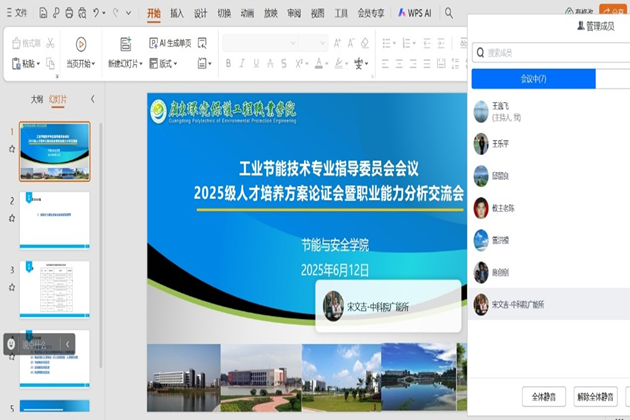
Task: Click the New Slide icon
Action: point(126,44)
